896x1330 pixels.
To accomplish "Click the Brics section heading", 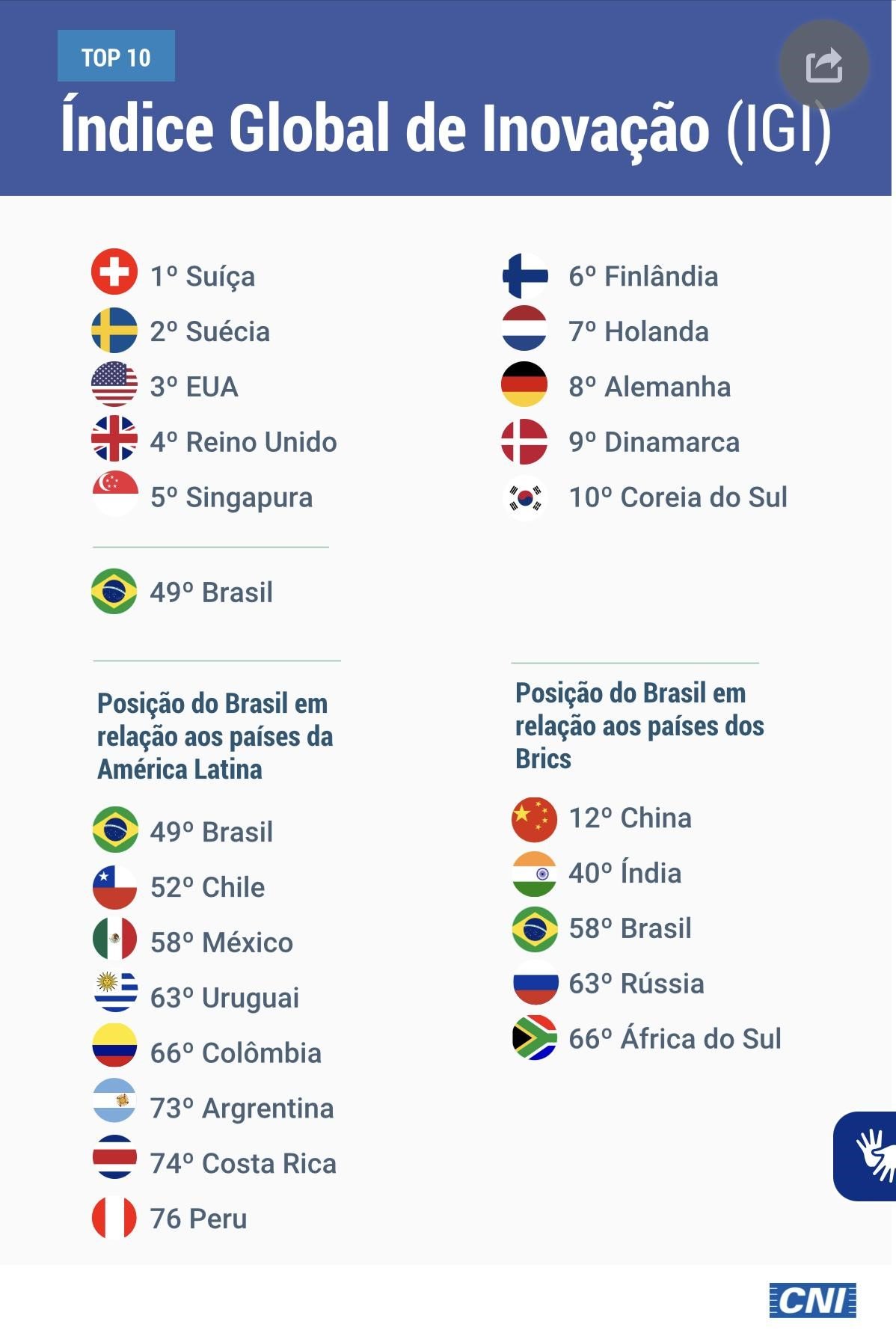I will 639,726.
